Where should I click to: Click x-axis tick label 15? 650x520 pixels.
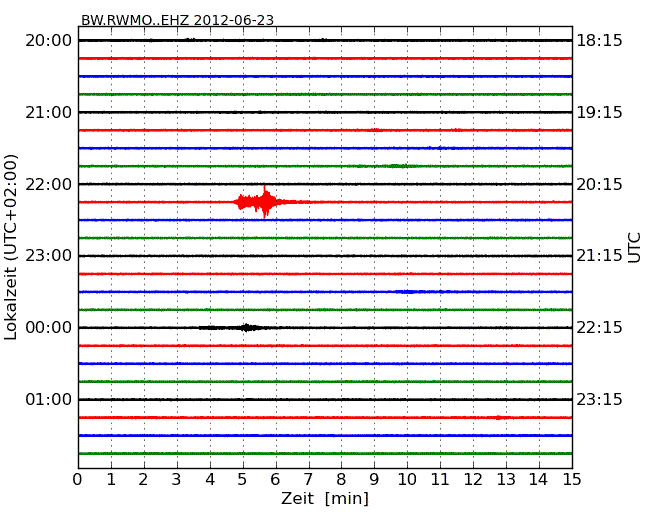click(x=572, y=479)
